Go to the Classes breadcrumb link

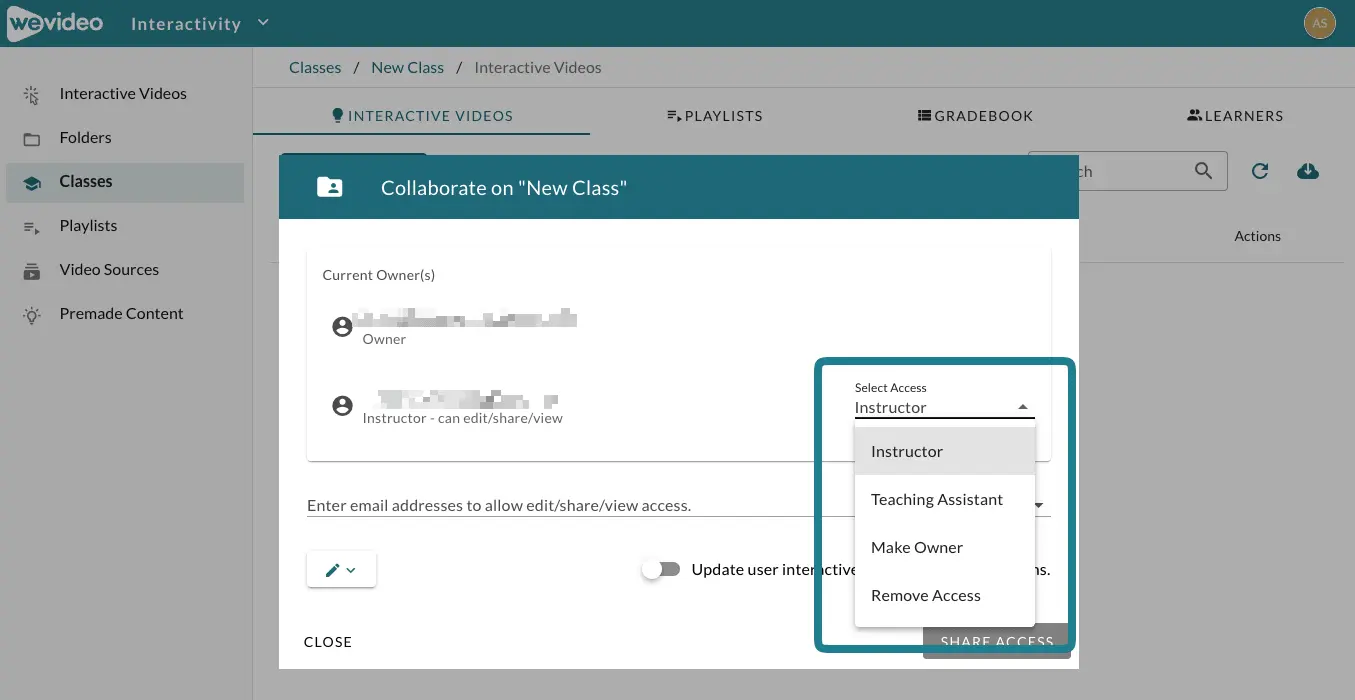[x=315, y=68]
